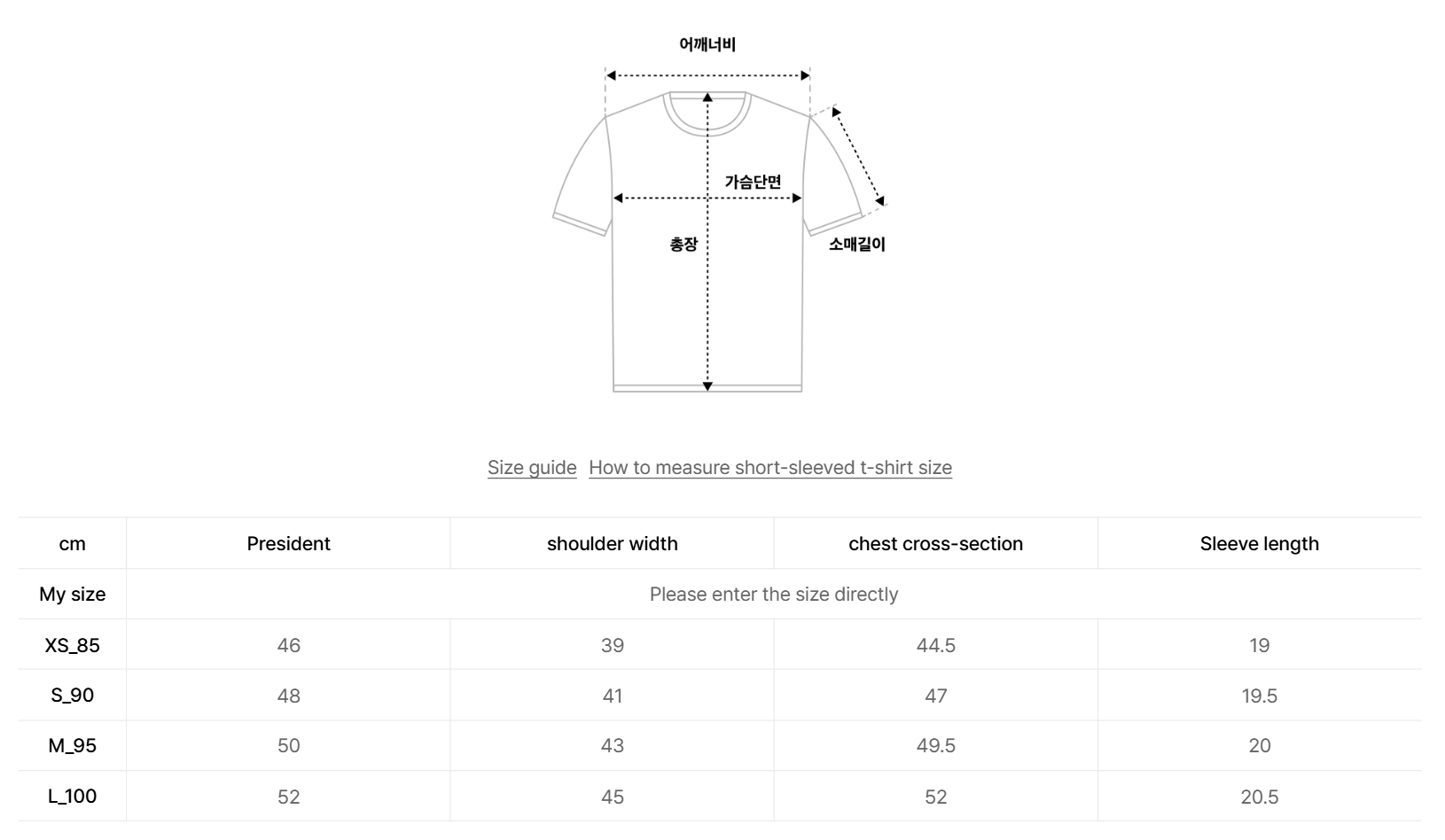Select the XS_85 size row label
This screenshot has width=1445, height=840.
pyautogui.click(x=73, y=645)
